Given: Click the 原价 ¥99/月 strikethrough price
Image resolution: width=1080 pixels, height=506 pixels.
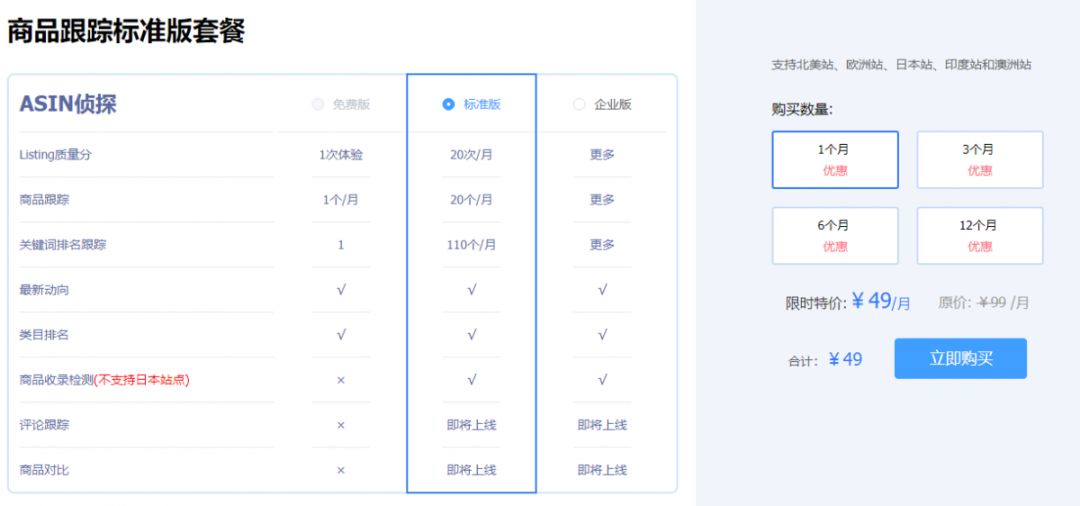Looking at the screenshot, I should pos(984,302).
